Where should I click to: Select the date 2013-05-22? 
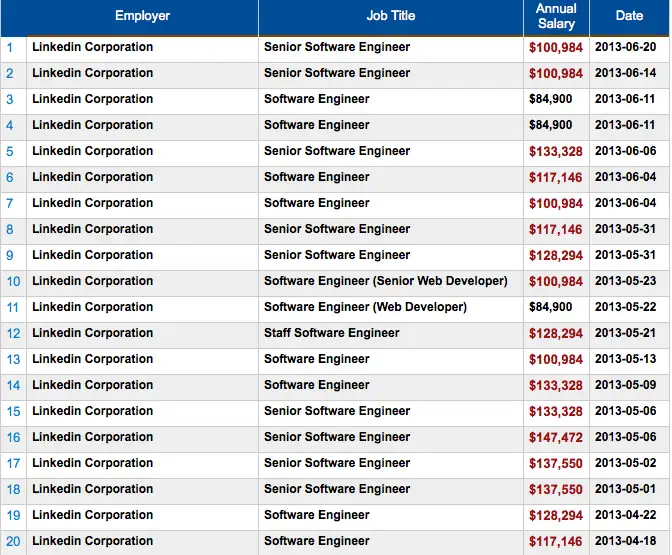pos(625,307)
